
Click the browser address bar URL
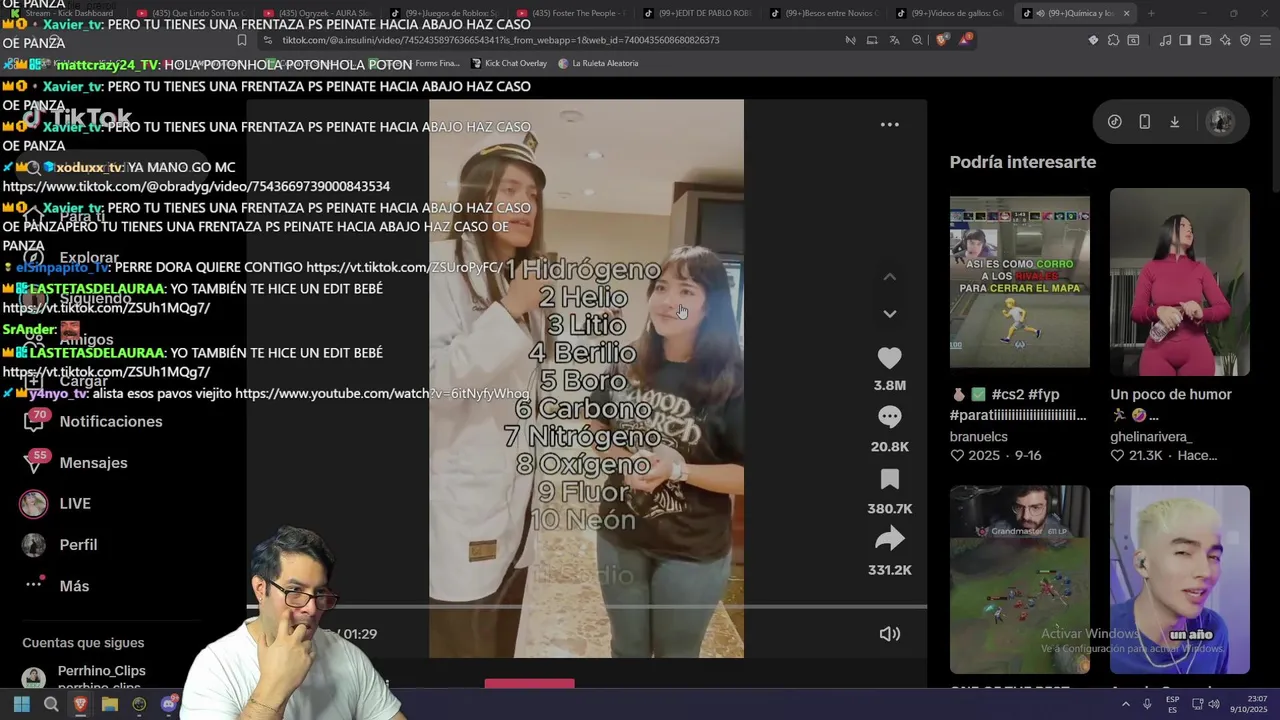(x=500, y=40)
